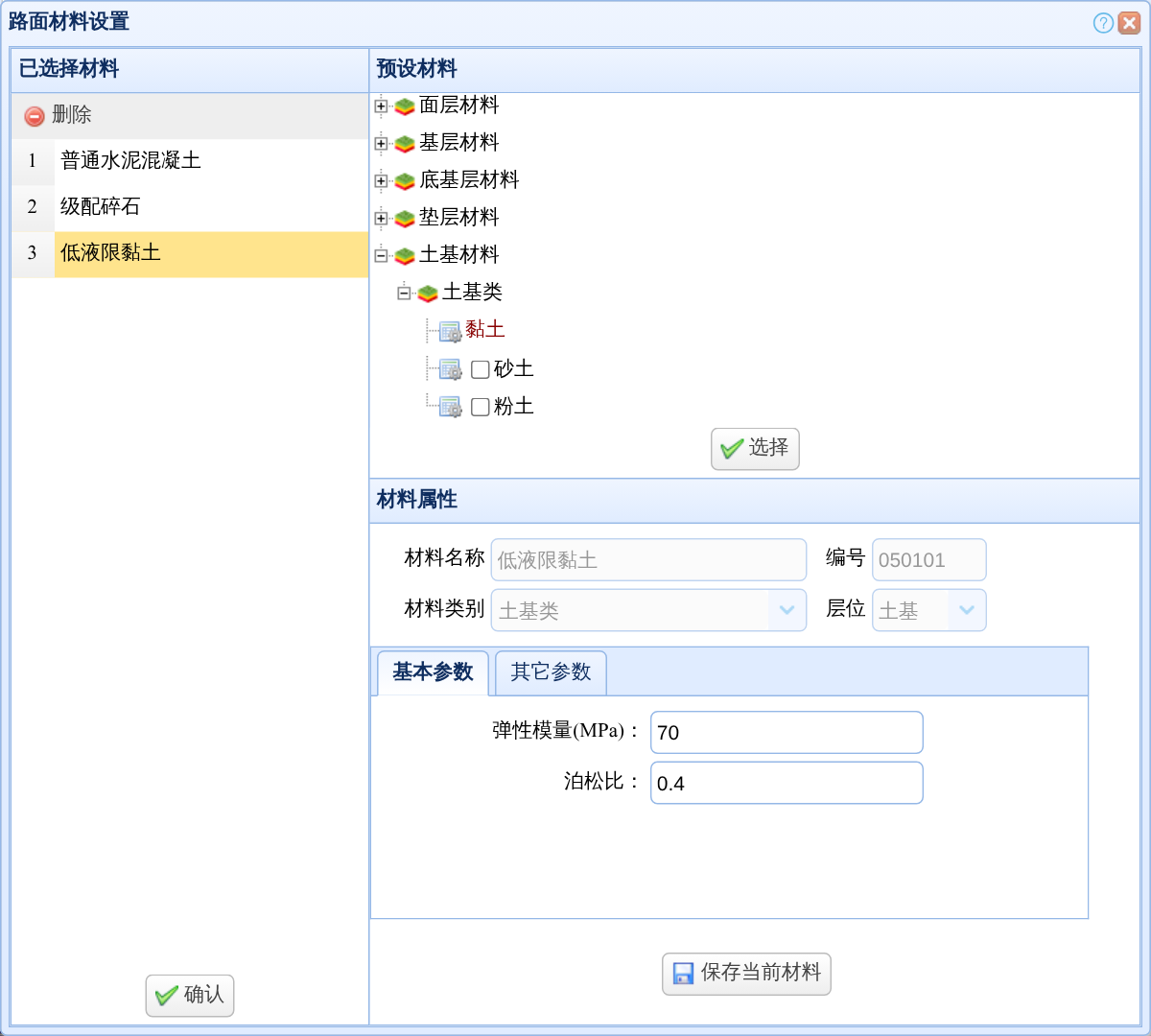Image resolution: width=1151 pixels, height=1036 pixels.
Task: Open the 层位 dropdown arrow
Action: tap(966, 610)
